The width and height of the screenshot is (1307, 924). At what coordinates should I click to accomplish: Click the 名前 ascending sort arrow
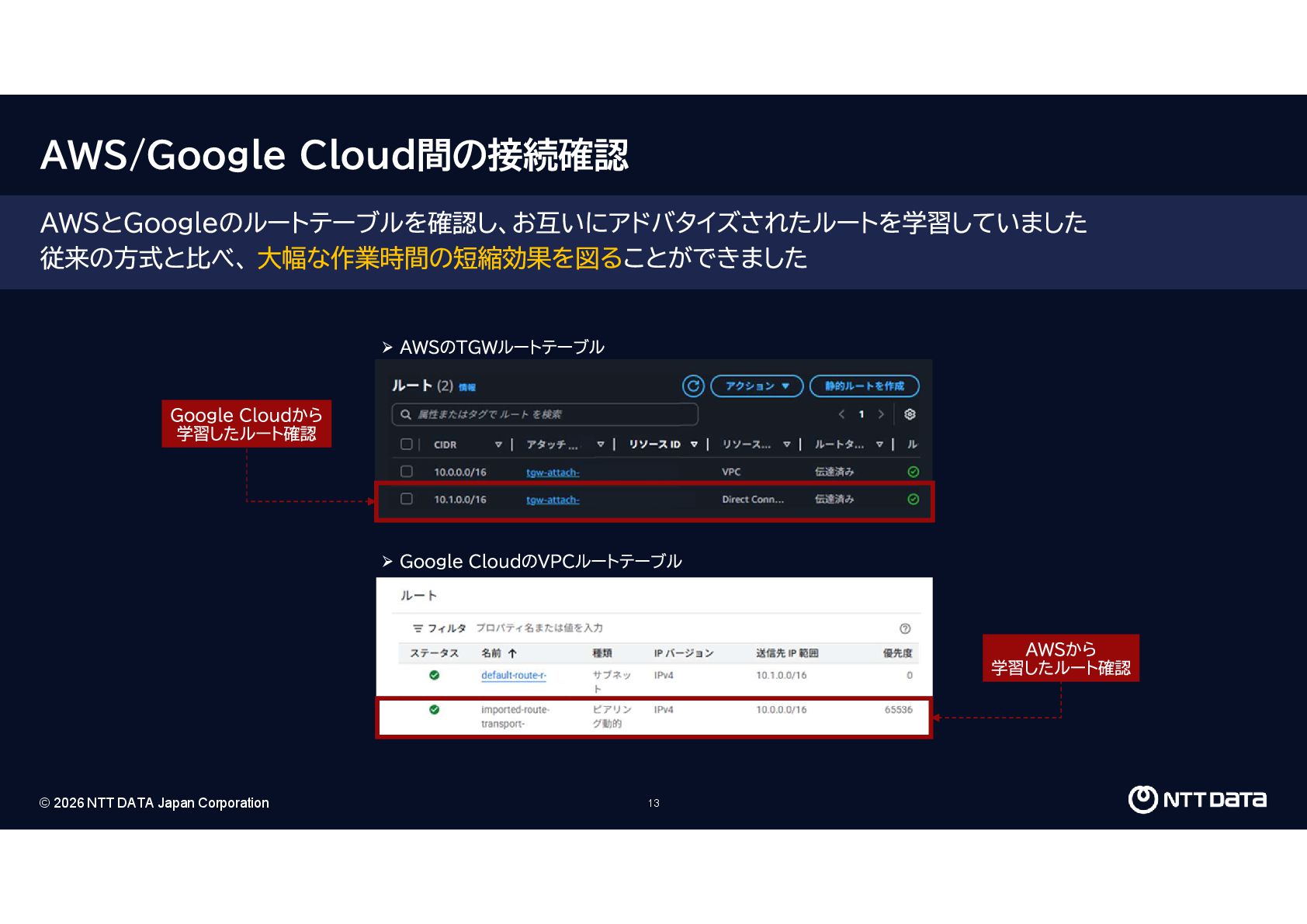tap(512, 653)
